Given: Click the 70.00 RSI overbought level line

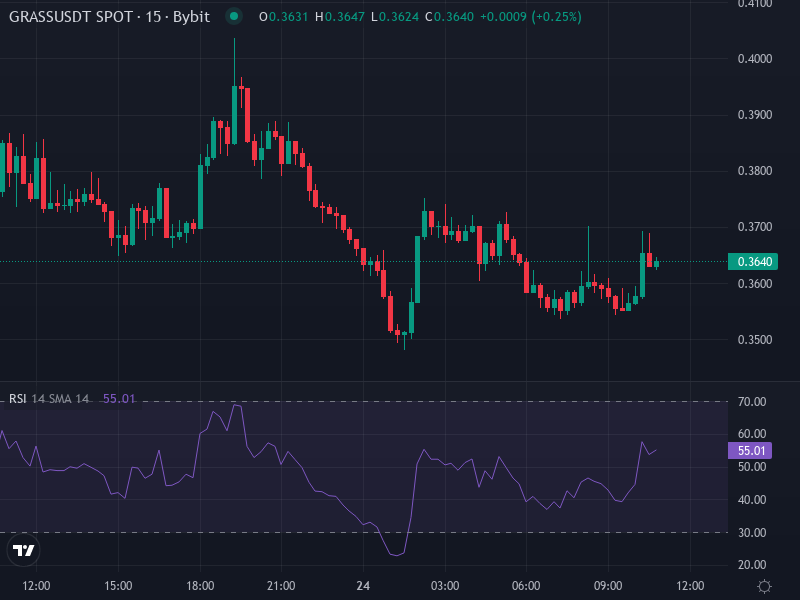Looking at the screenshot, I should pyautogui.click(x=400, y=402).
